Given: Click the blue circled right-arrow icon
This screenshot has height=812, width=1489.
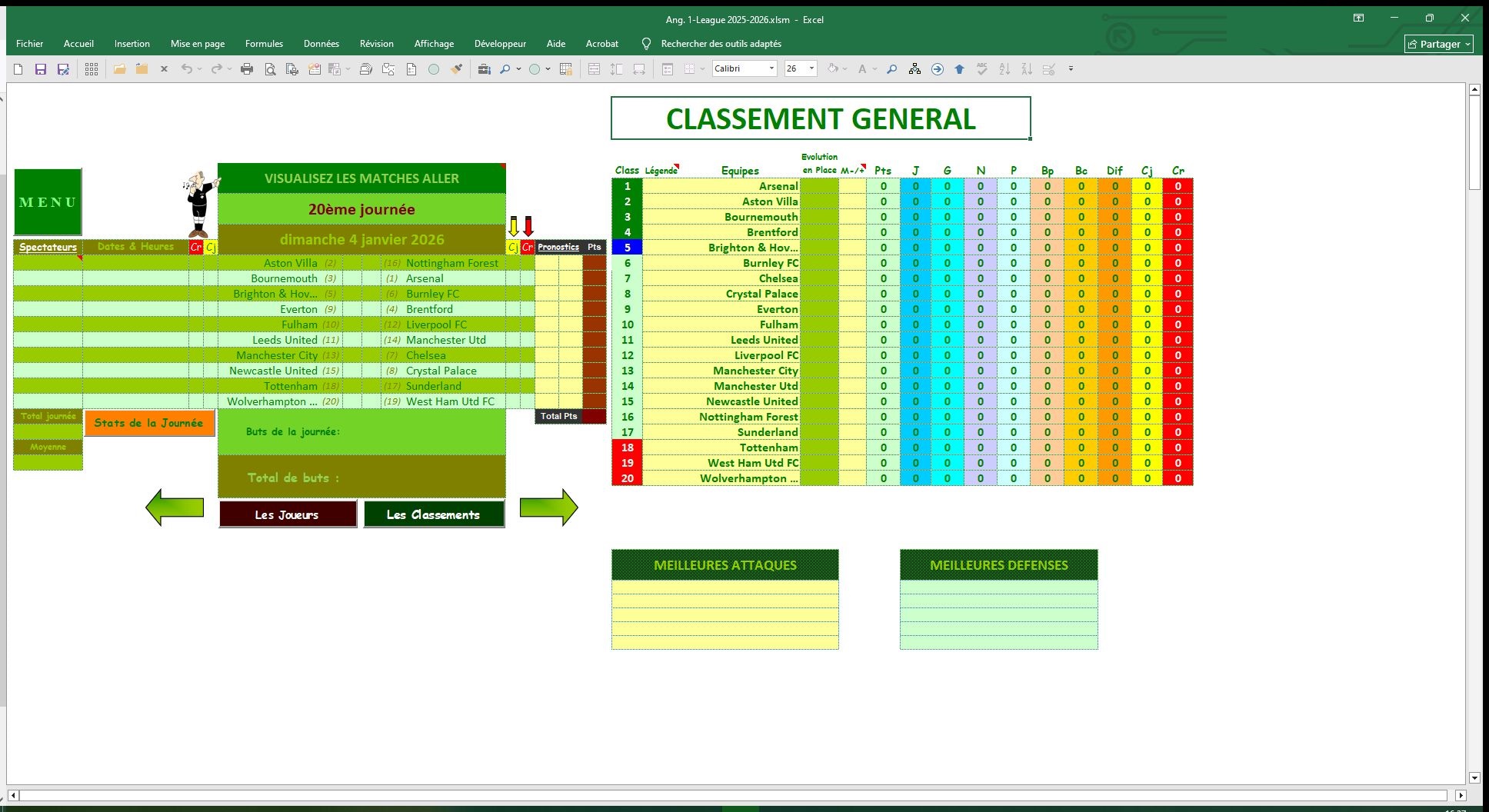Looking at the screenshot, I should 937,69.
